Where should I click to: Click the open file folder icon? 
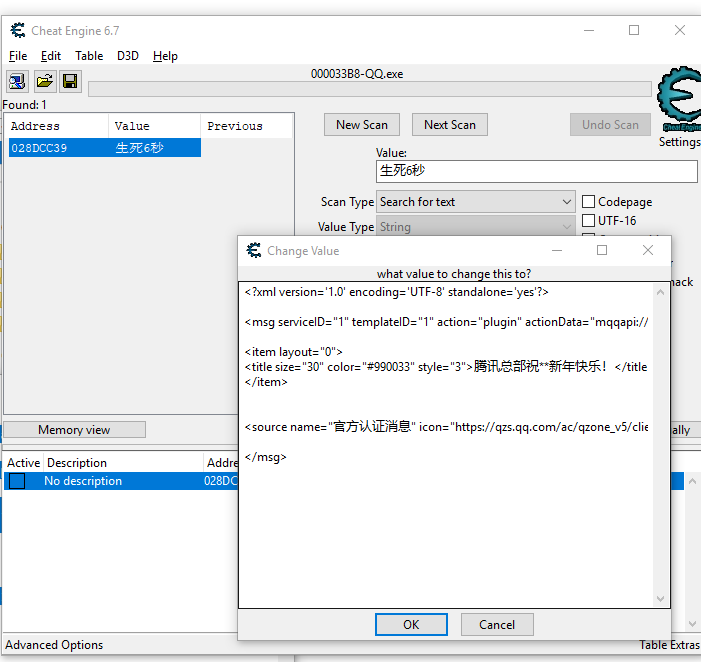(45, 81)
